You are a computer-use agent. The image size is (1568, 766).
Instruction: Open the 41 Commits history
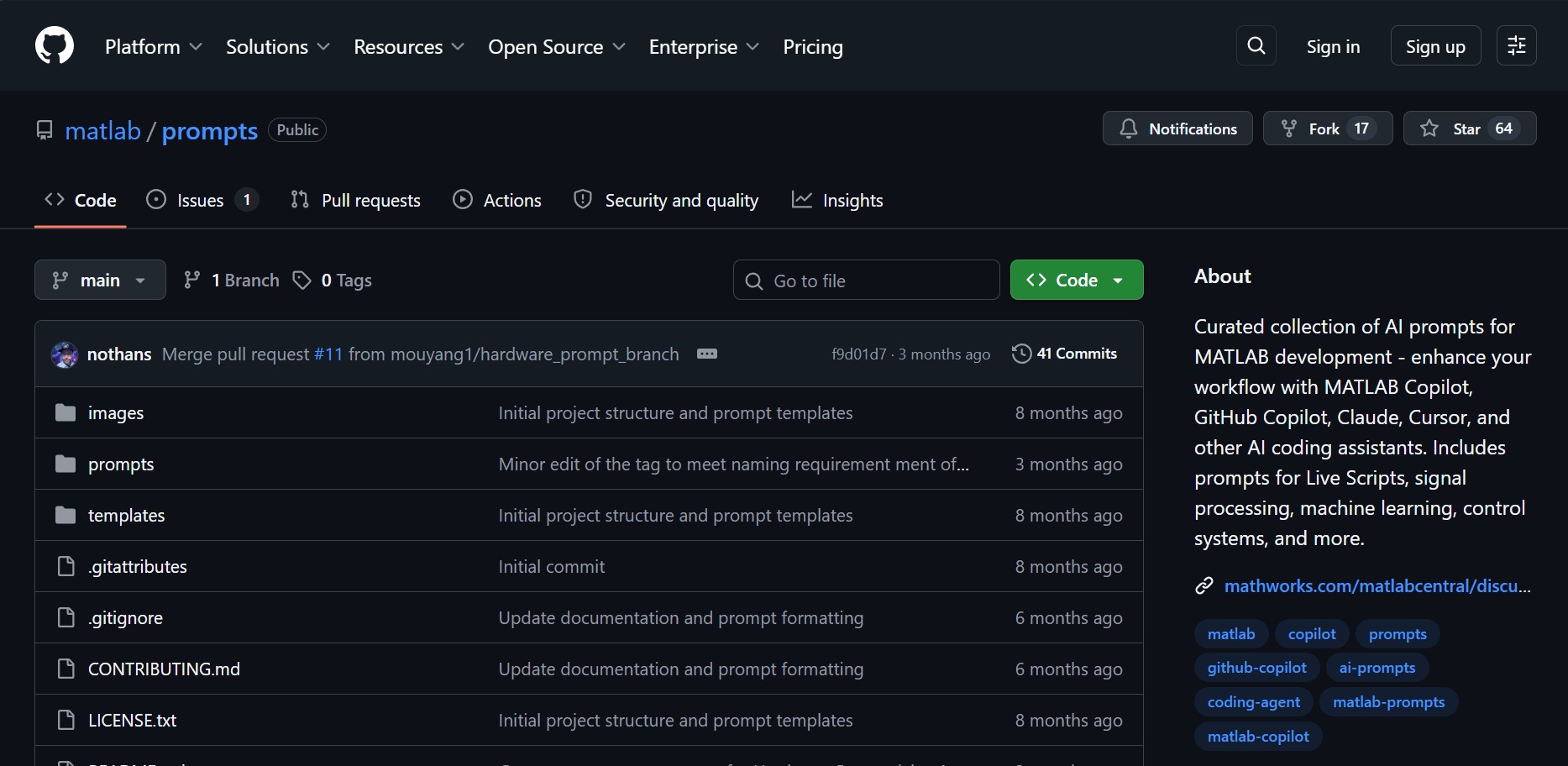pyautogui.click(x=1064, y=354)
